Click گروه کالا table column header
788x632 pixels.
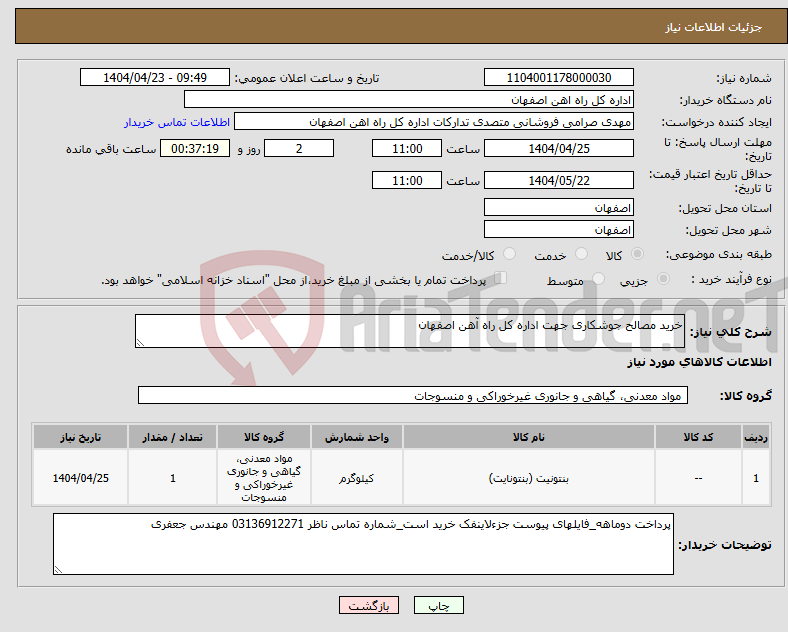264,437
